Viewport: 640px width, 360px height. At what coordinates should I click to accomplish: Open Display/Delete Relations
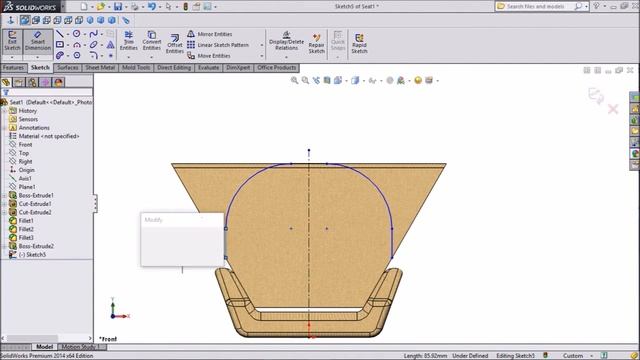tap(286, 40)
